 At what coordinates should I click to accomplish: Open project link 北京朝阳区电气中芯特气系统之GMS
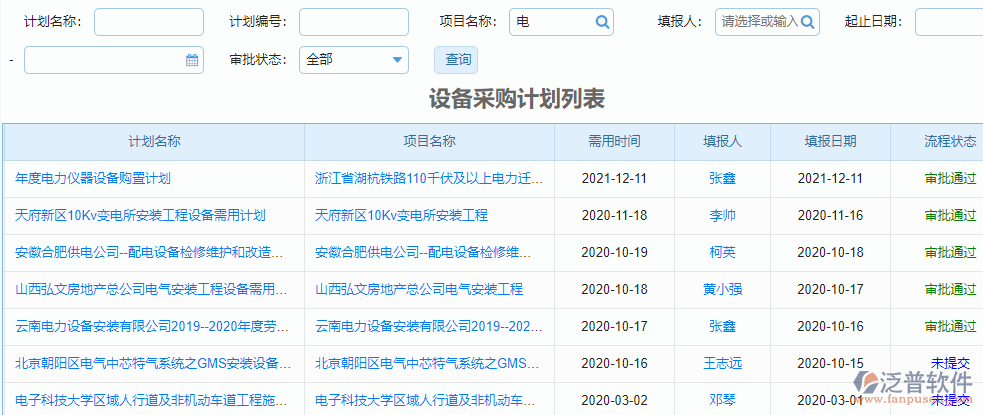428,363
